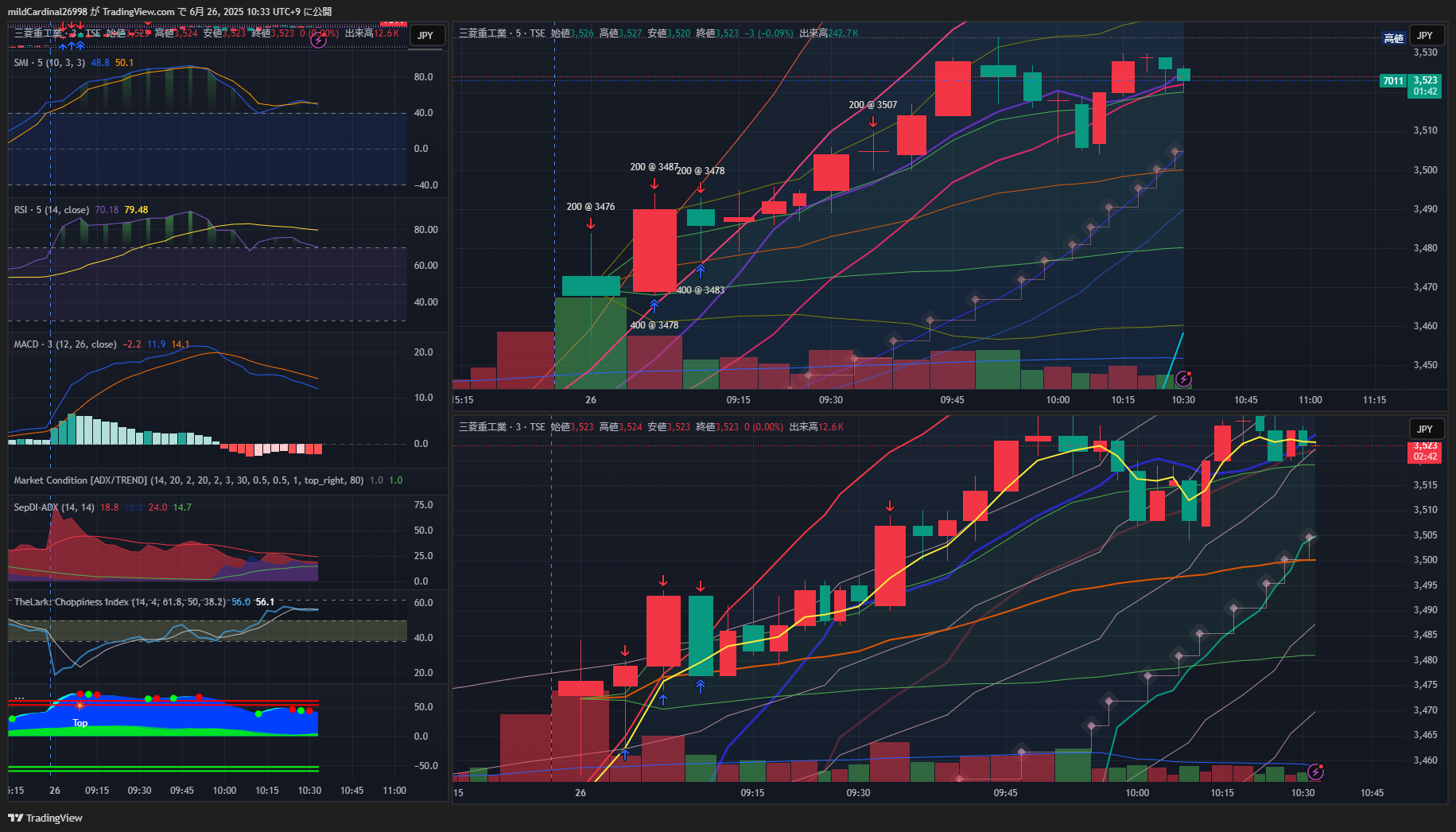Click the MACD value 14.1 in the legend
The width and height of the screenshot is (1456, 832).
click(181, 344)
